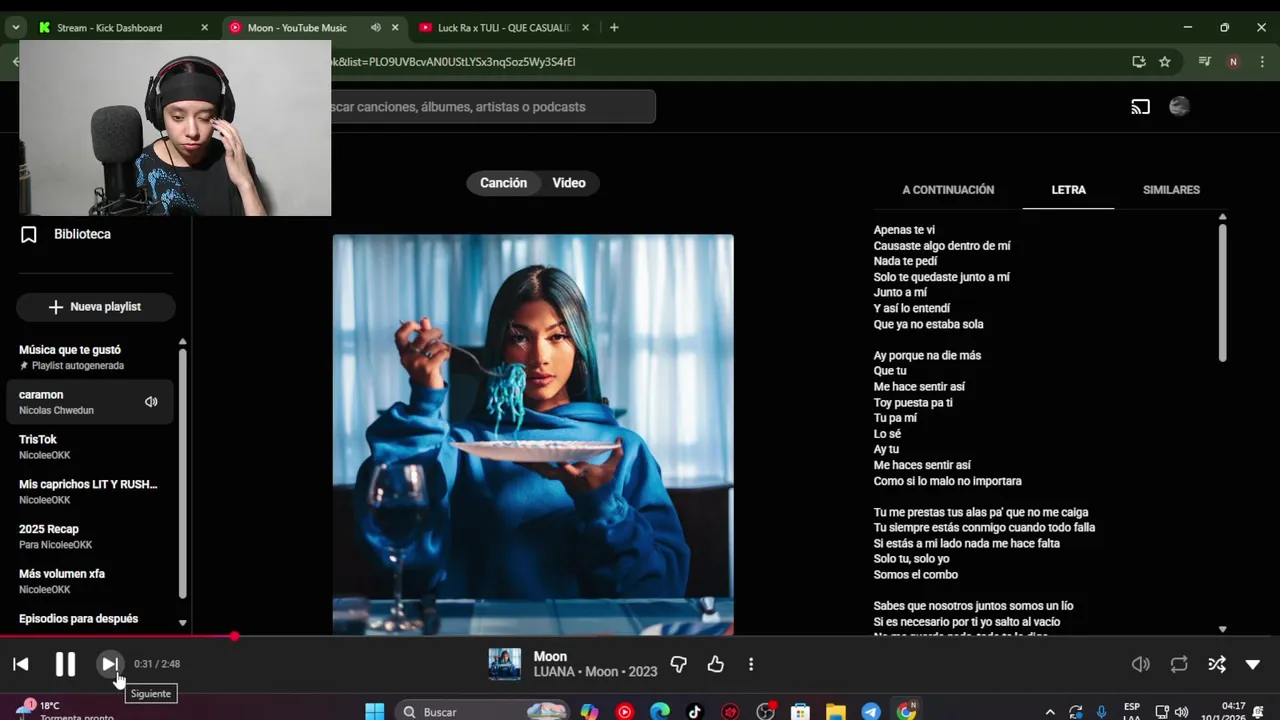Viewport: 1280px width, 720px height.
Task: Click the now-playing speaker icon on caramon
Action: click(x=151, y=402)
